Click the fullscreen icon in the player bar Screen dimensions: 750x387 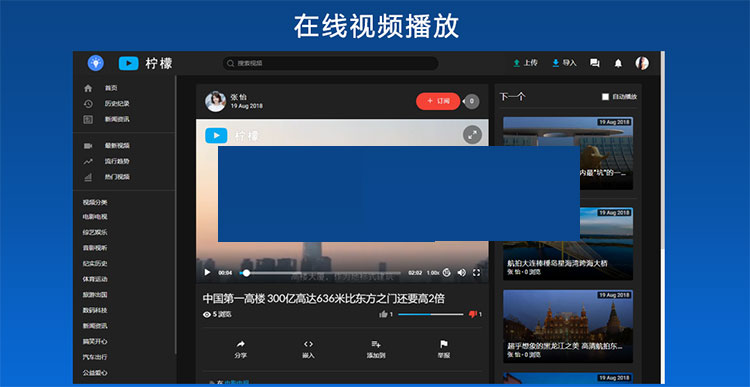pyautogui.click(x=476, y=273)
